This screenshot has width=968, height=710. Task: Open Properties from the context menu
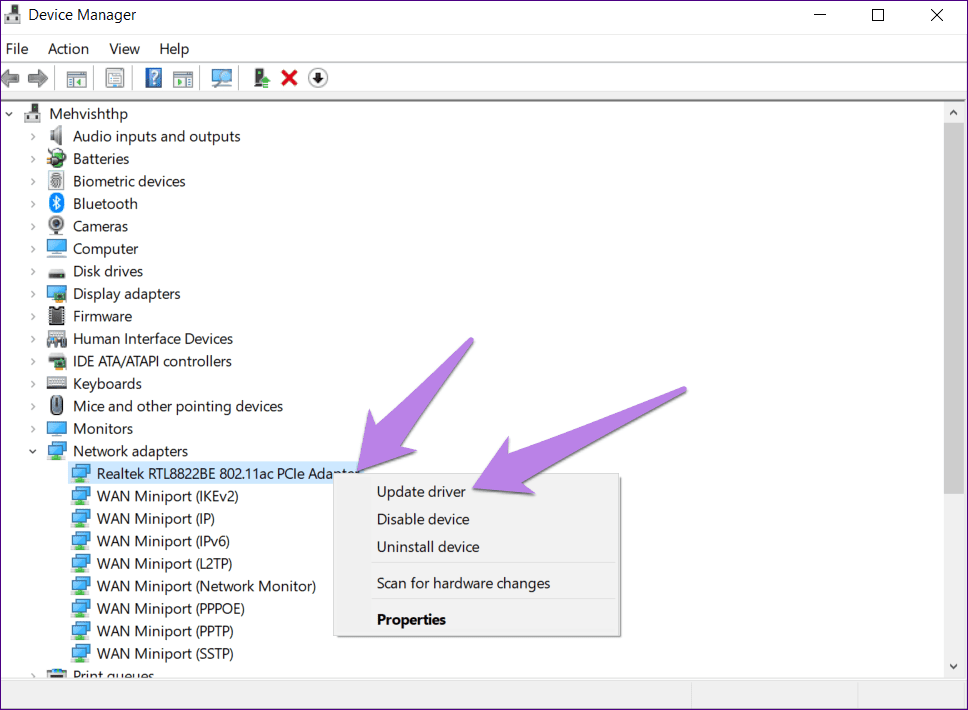point(411,619)
